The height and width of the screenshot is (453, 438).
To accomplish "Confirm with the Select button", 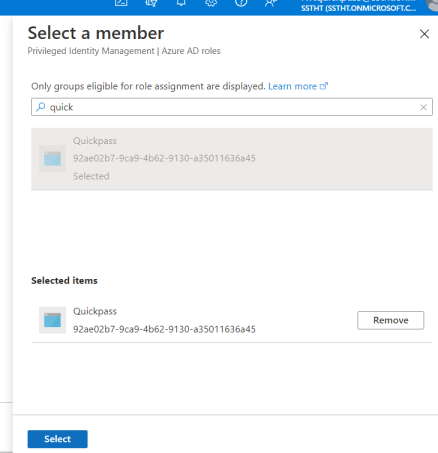I will 57,439.
